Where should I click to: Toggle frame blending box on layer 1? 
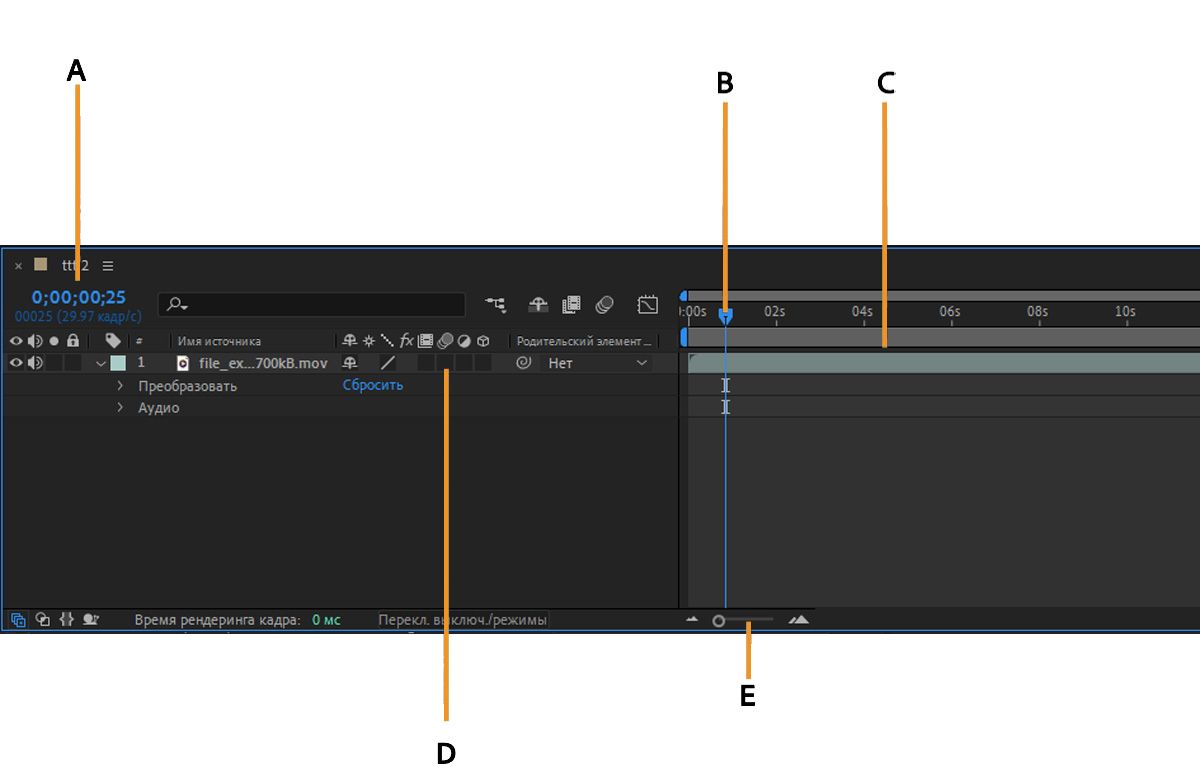(x=426, y=363)
